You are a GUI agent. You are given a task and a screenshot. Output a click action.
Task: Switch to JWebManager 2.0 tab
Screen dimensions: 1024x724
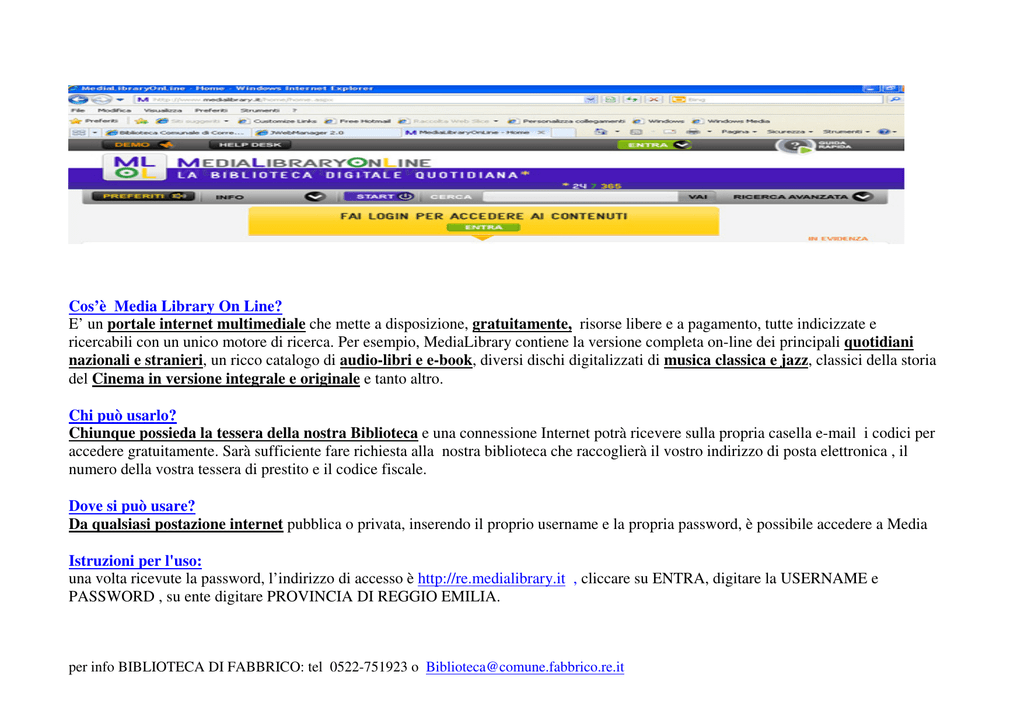pyautogui.click(x=325, y=132)
